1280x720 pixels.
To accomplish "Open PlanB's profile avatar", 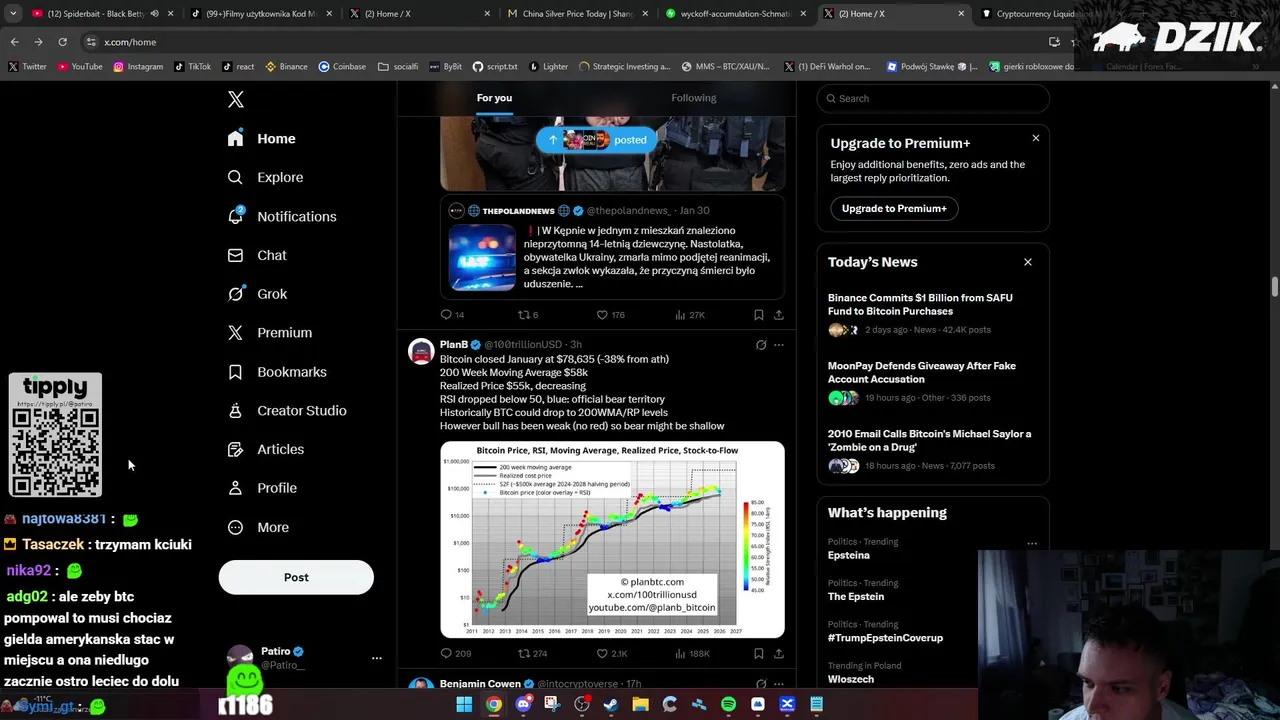I will coord(421,351).
